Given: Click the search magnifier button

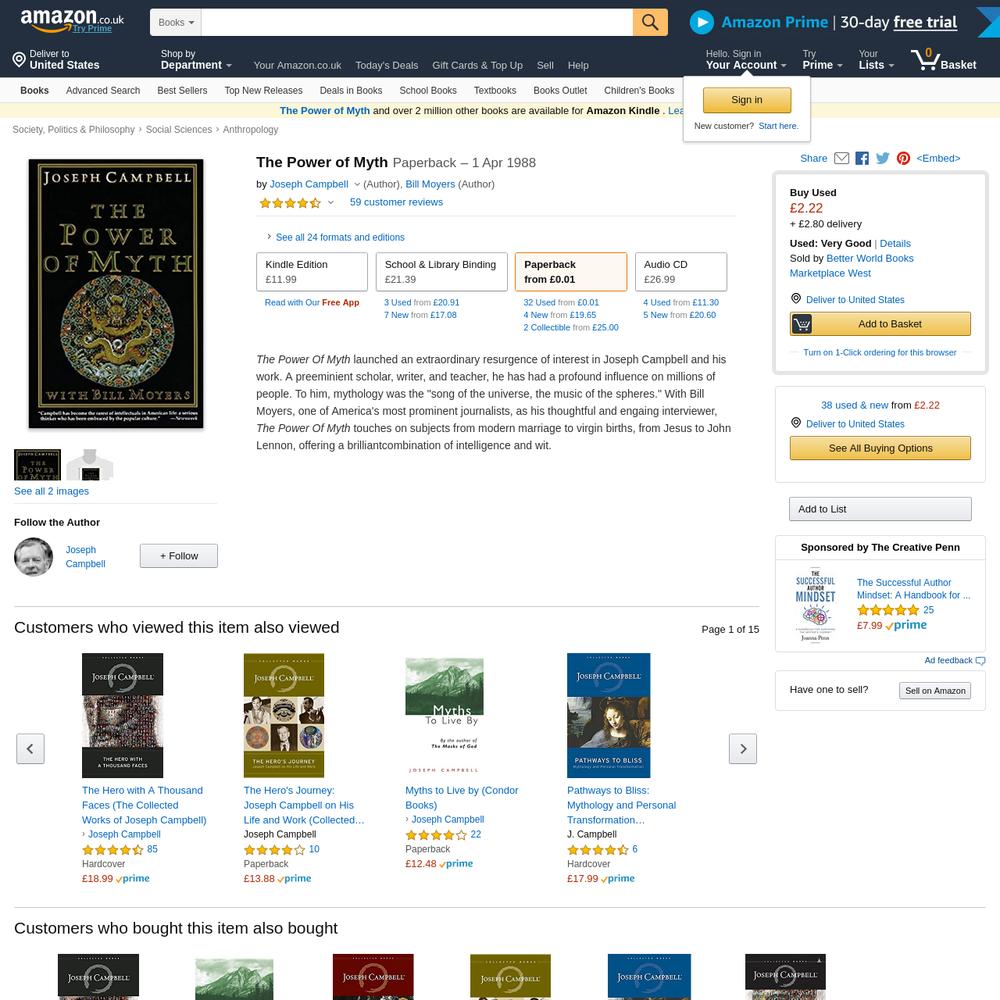Looking at the screenshot, I should tap(650, 22).
